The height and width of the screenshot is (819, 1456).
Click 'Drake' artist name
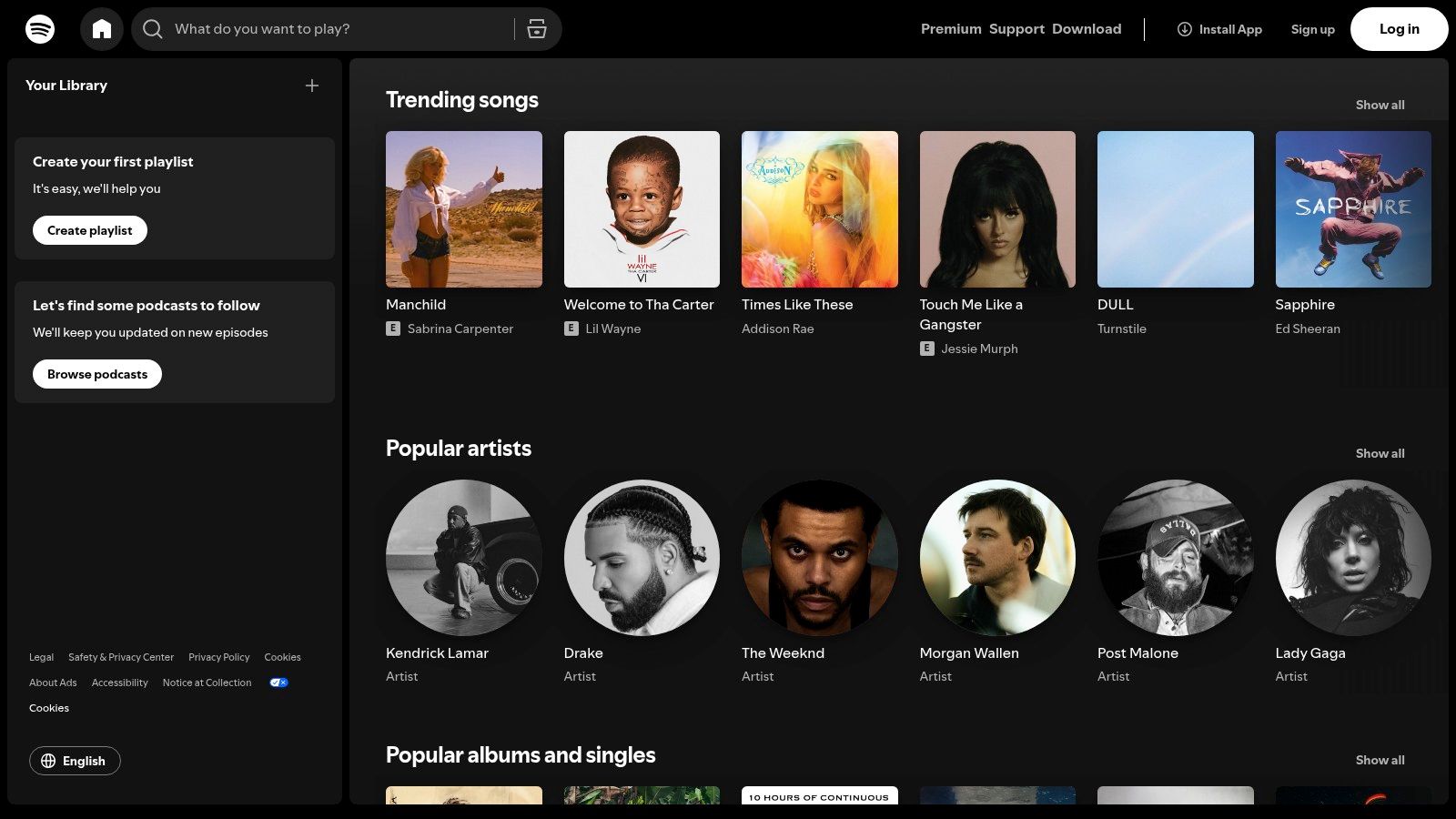pos(583,653)
